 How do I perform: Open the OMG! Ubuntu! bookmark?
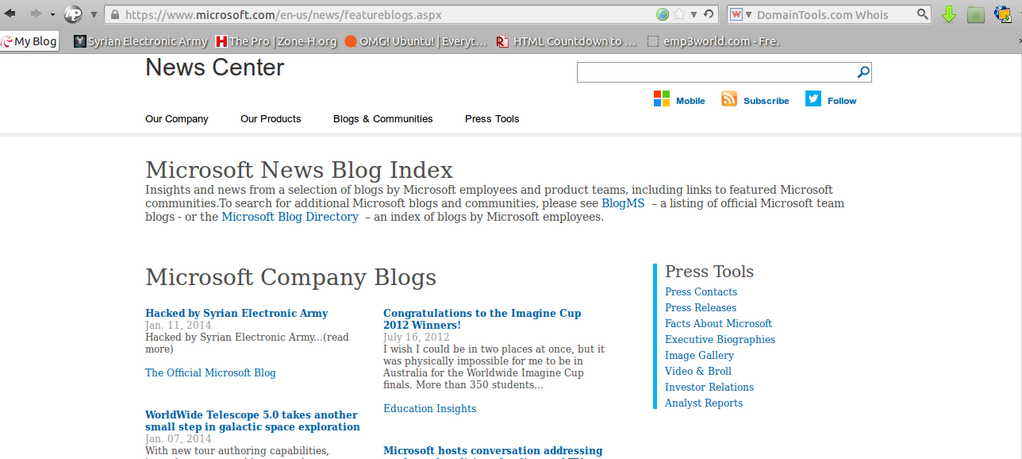tap(416, 42)
